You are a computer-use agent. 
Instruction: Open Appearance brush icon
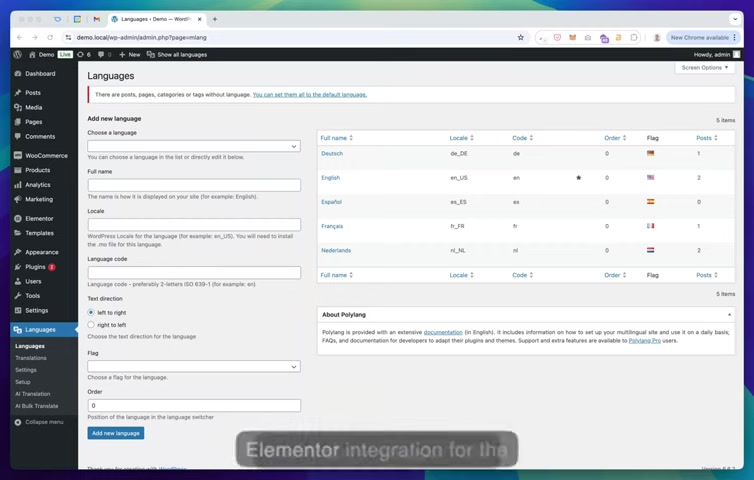click(x=18, y=252)
